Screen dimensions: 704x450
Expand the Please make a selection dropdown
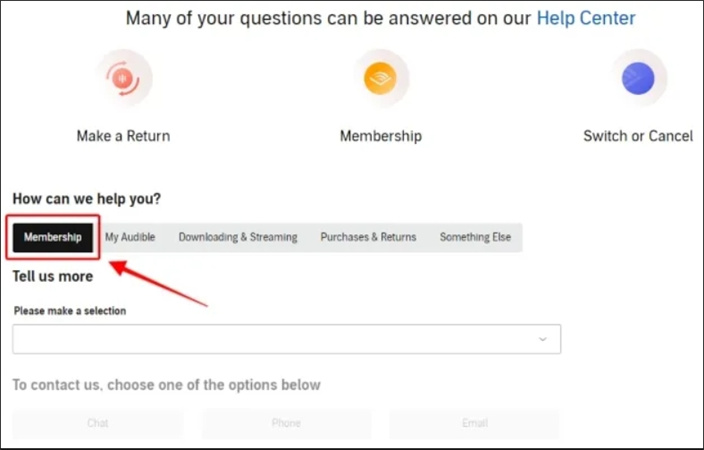(x=286, y=339)
